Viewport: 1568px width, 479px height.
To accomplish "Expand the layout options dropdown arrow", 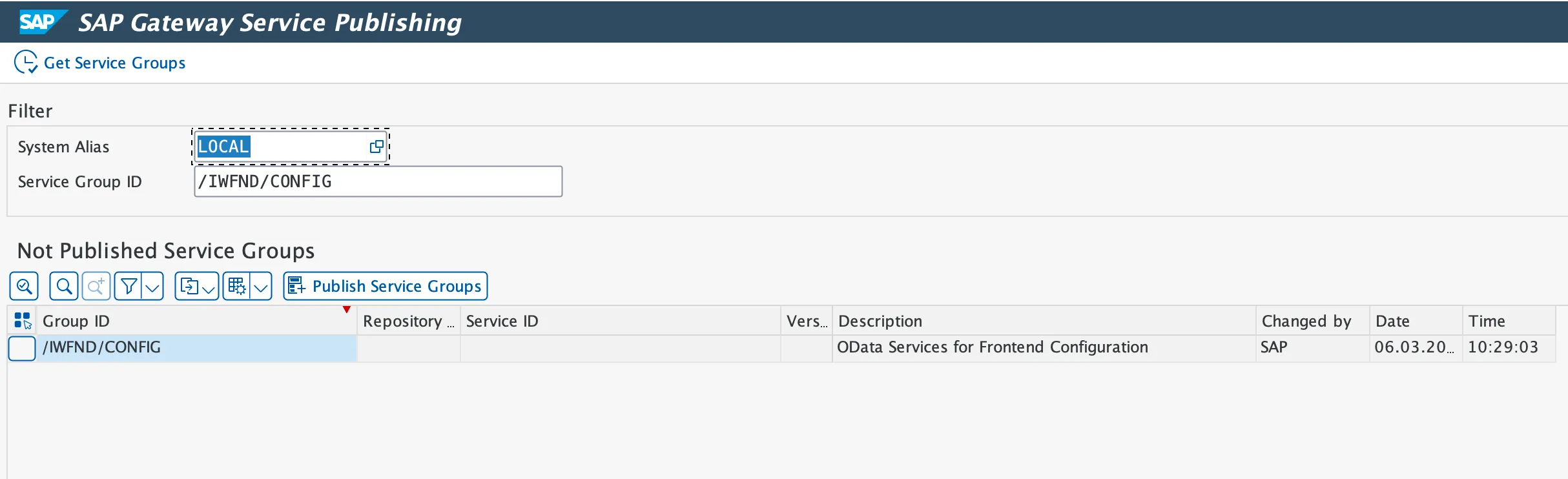I will pos(260,286).
